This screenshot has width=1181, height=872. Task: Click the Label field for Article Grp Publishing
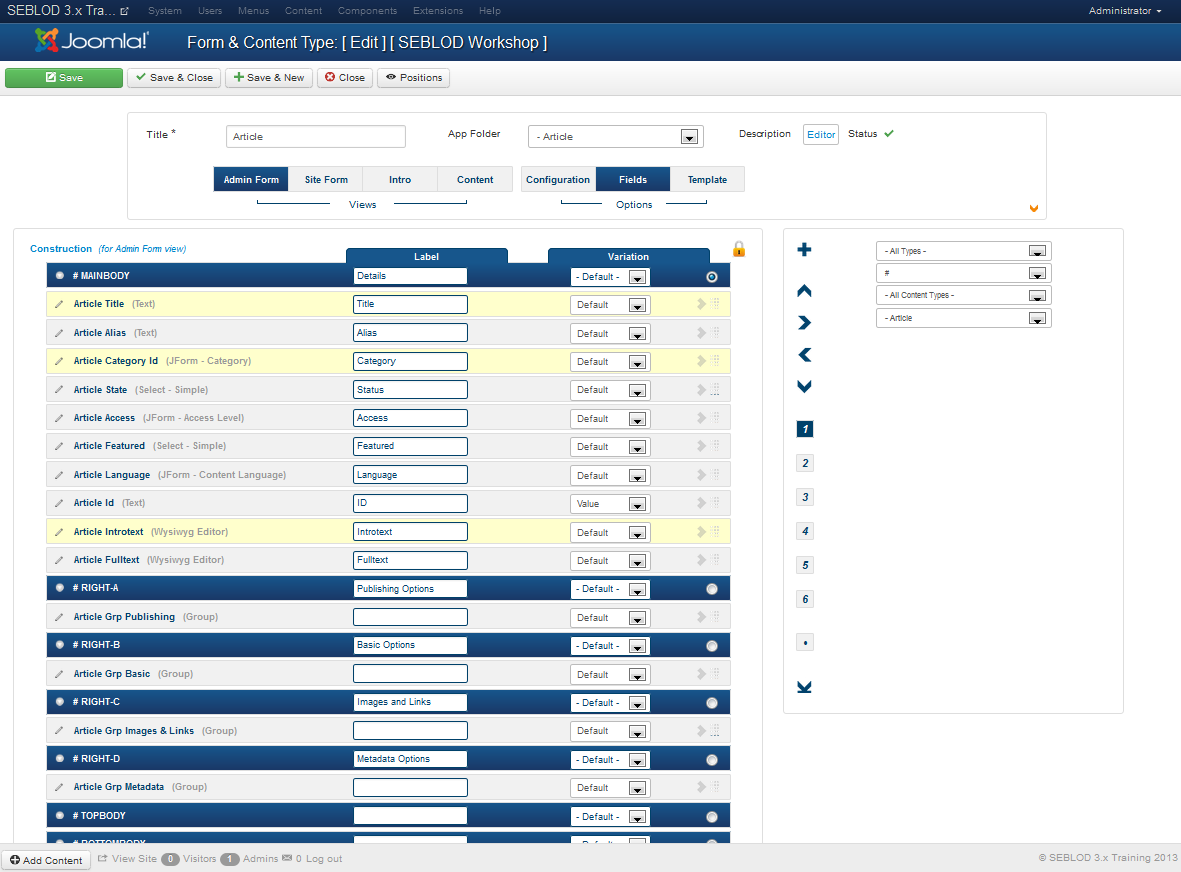click(x=410, y=617)
